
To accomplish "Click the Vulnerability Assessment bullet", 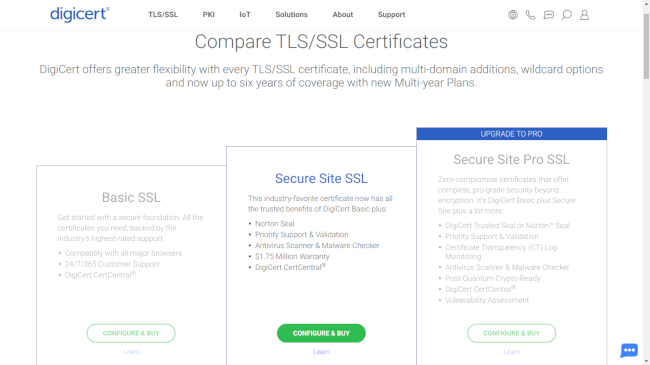I will click(x=487, y=300).
